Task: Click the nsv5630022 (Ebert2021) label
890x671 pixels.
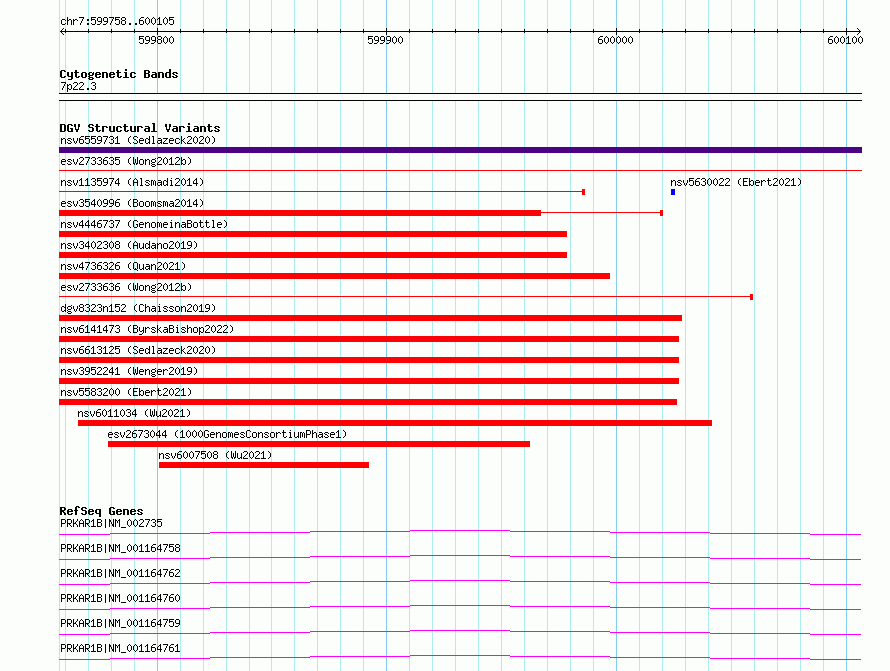Action: [736, 182]
